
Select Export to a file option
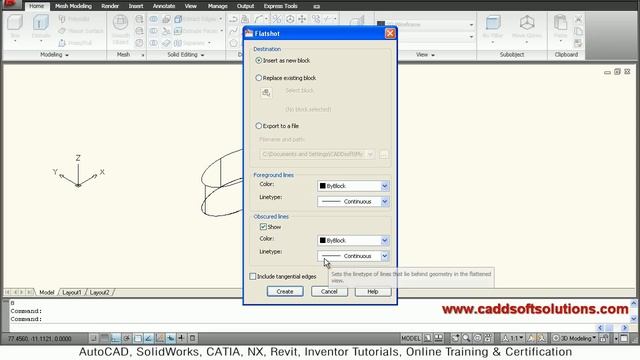(277, 126)
